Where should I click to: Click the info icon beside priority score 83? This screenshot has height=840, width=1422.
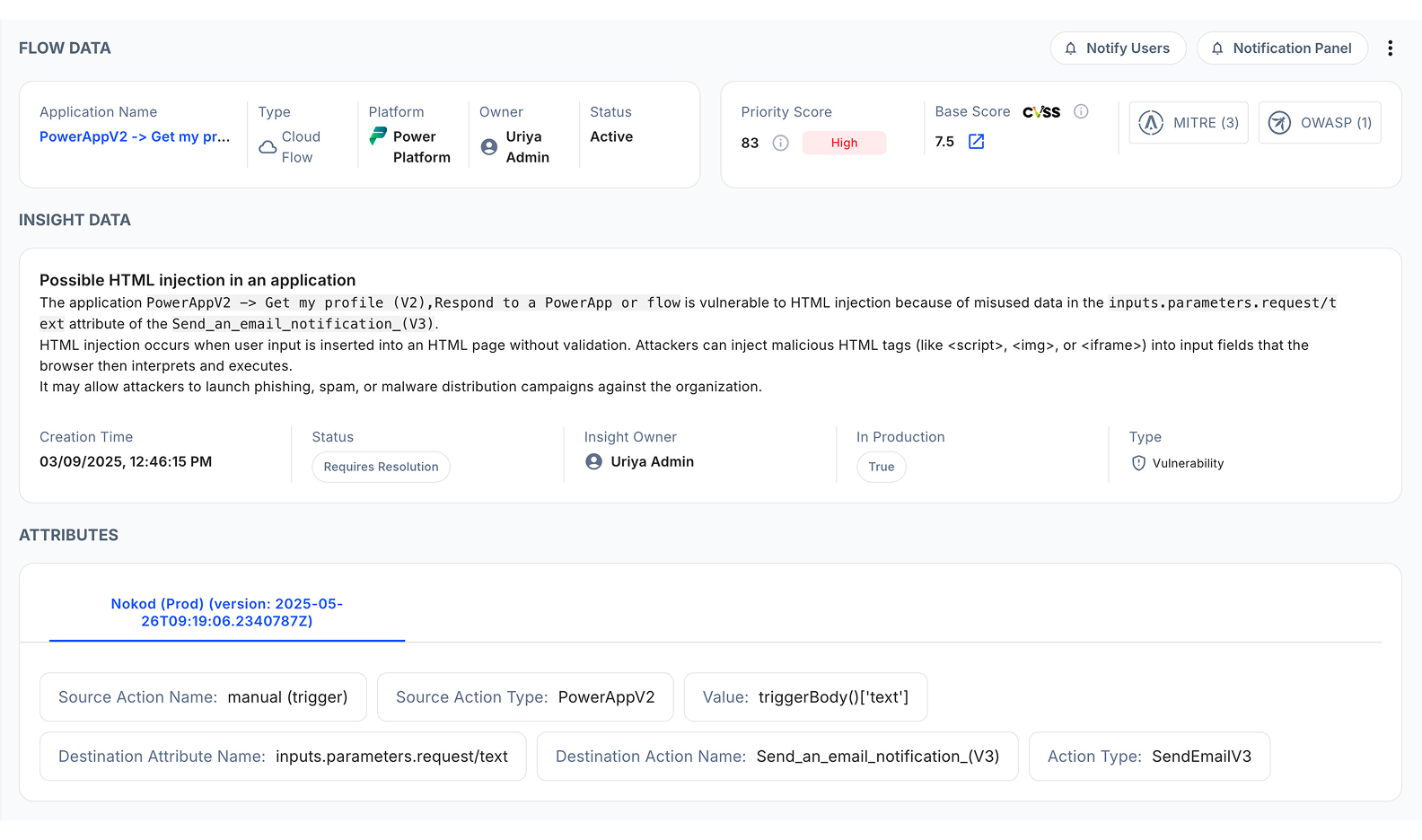pos(781,143)
